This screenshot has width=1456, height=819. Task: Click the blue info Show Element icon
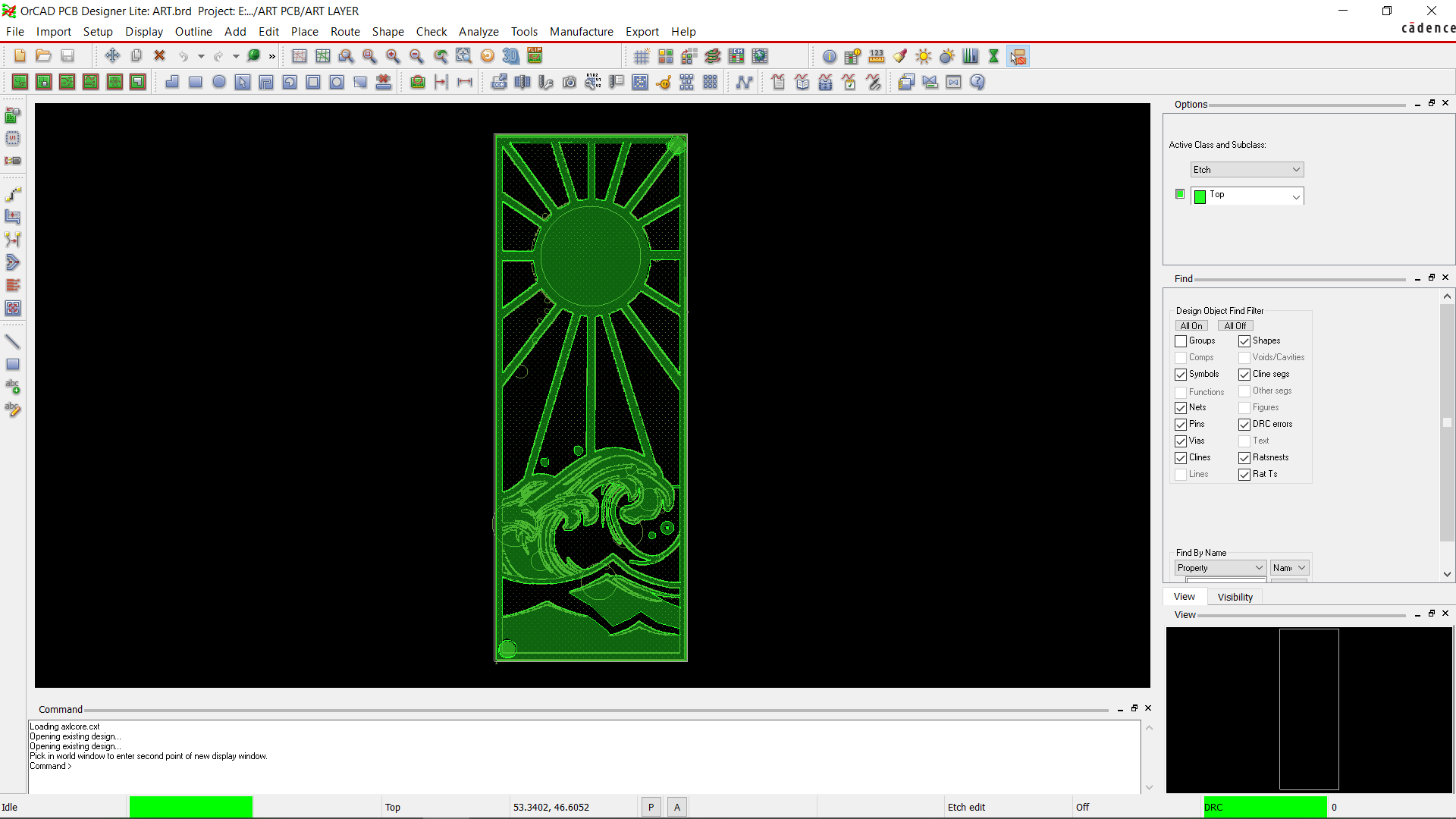[x=830, y=56]
